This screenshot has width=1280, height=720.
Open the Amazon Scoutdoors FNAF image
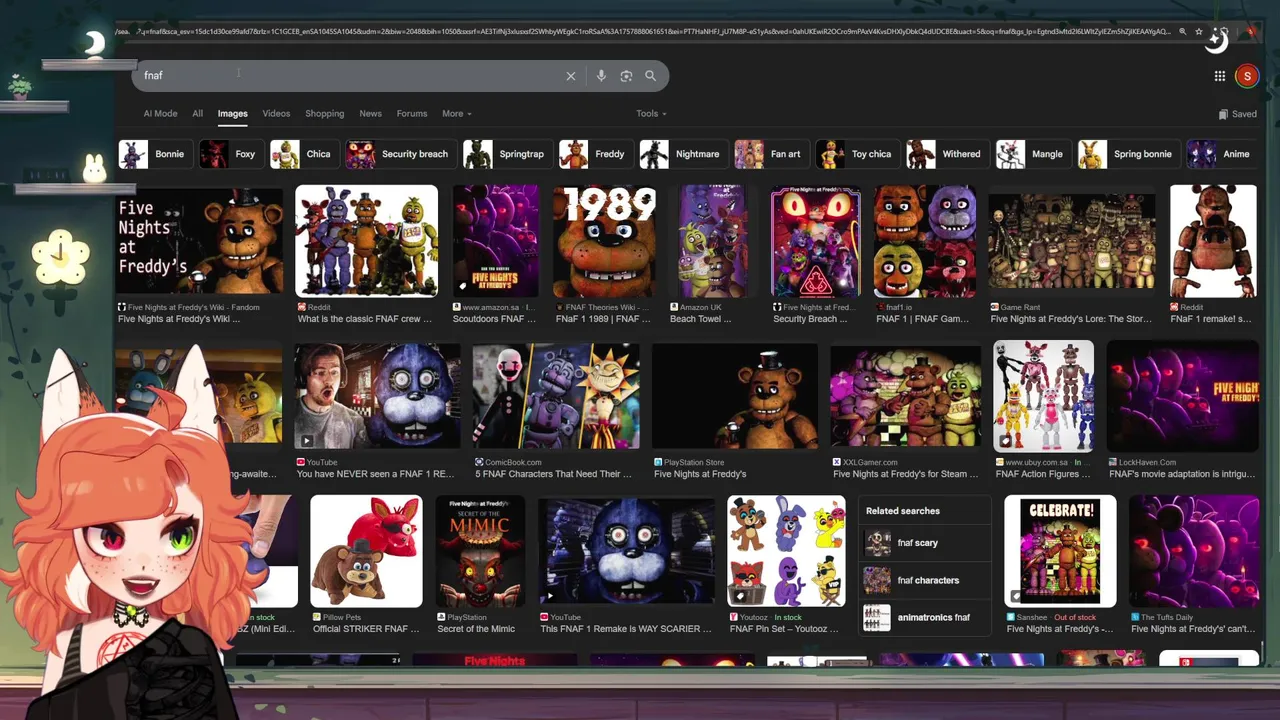point(495,241)
